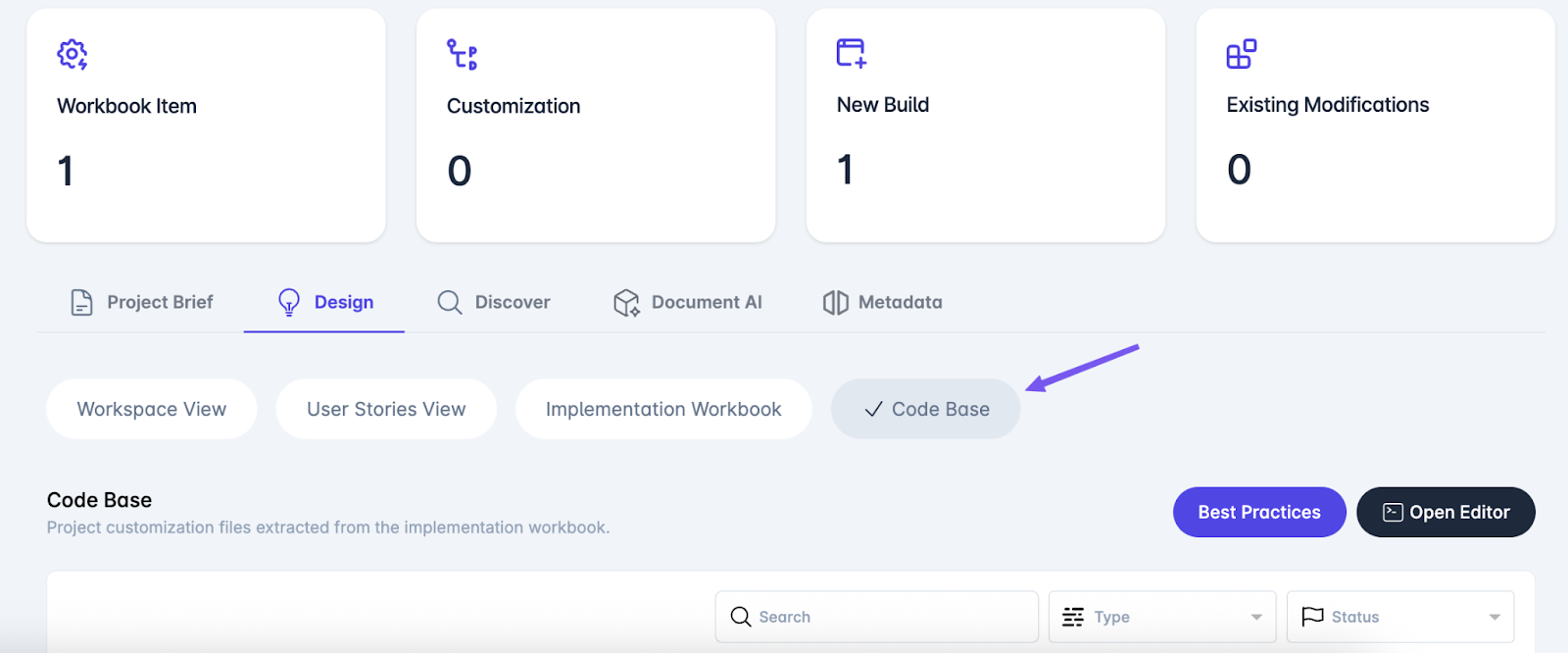Click the Document AI cube icon
1568x653 pixels.
pyautogui.click(x=626, y=303)
